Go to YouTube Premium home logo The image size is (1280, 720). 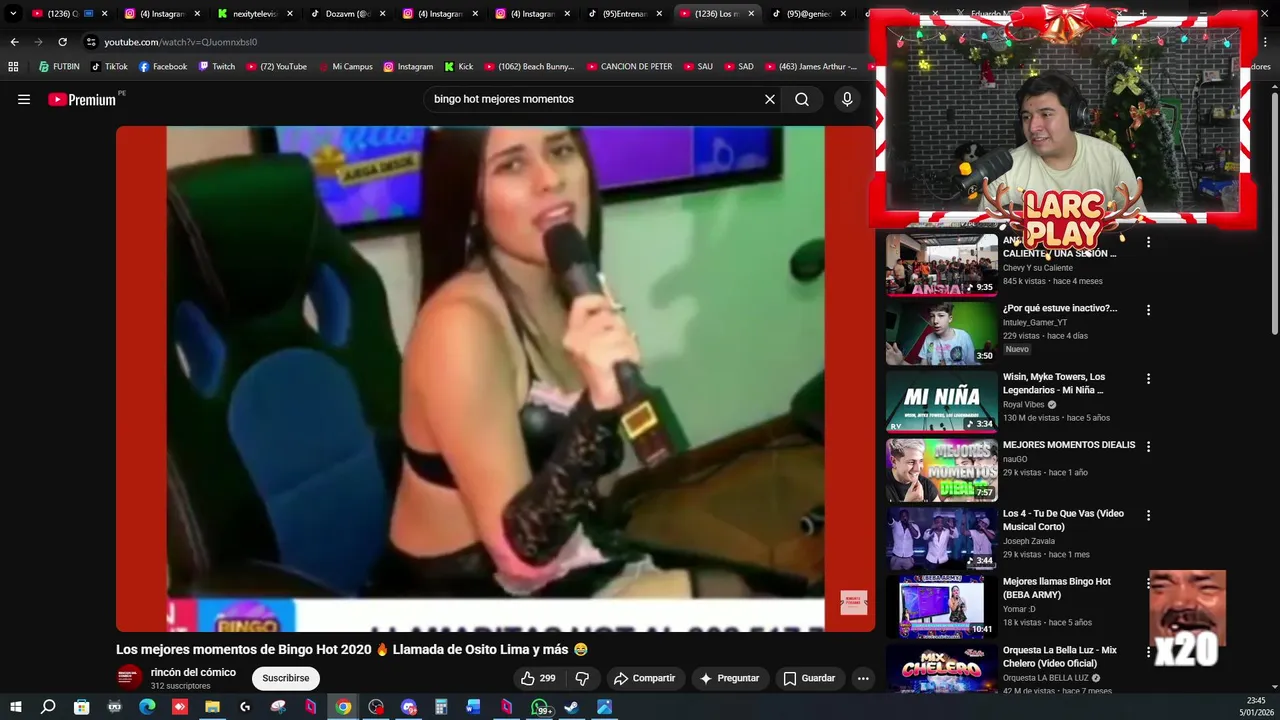(x=82, y=99)
